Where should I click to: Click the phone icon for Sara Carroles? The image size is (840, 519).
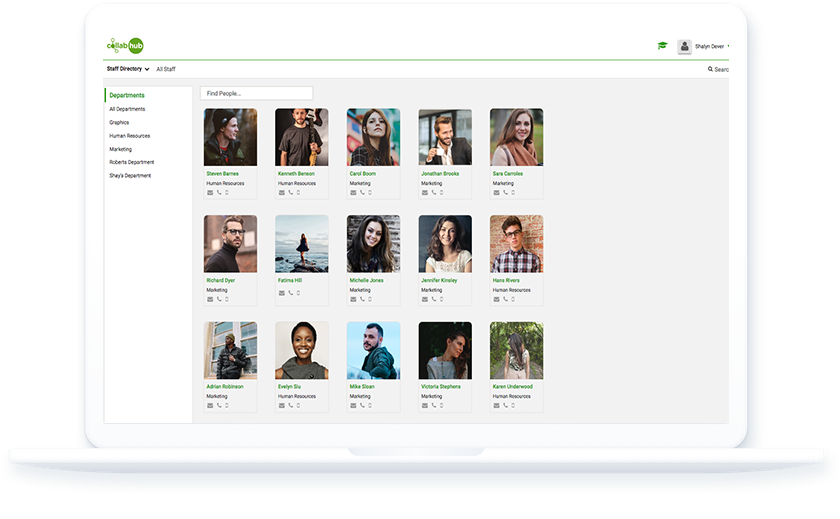[x=505, y=193]
